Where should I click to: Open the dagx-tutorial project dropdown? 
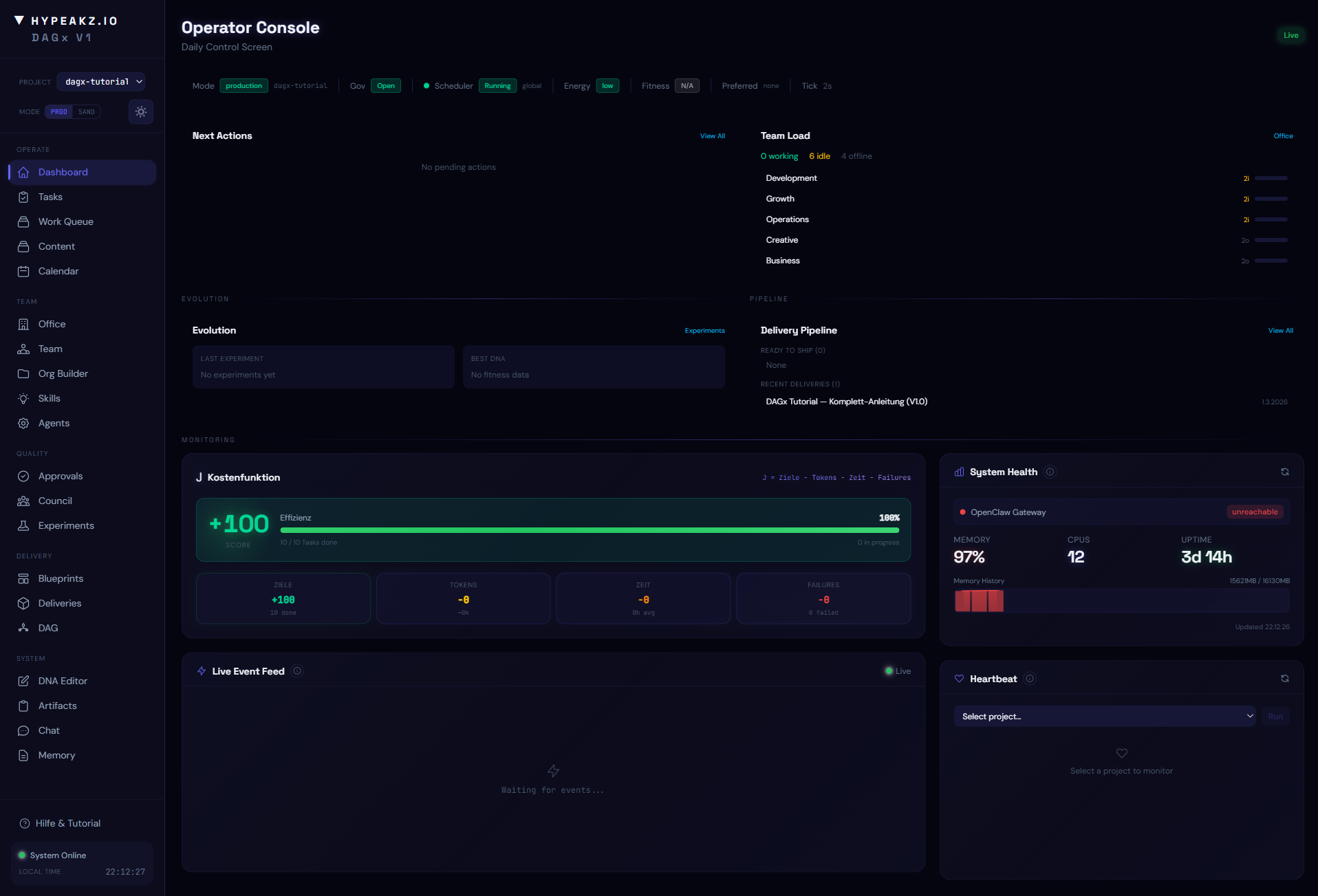click(x=100, y=81)
